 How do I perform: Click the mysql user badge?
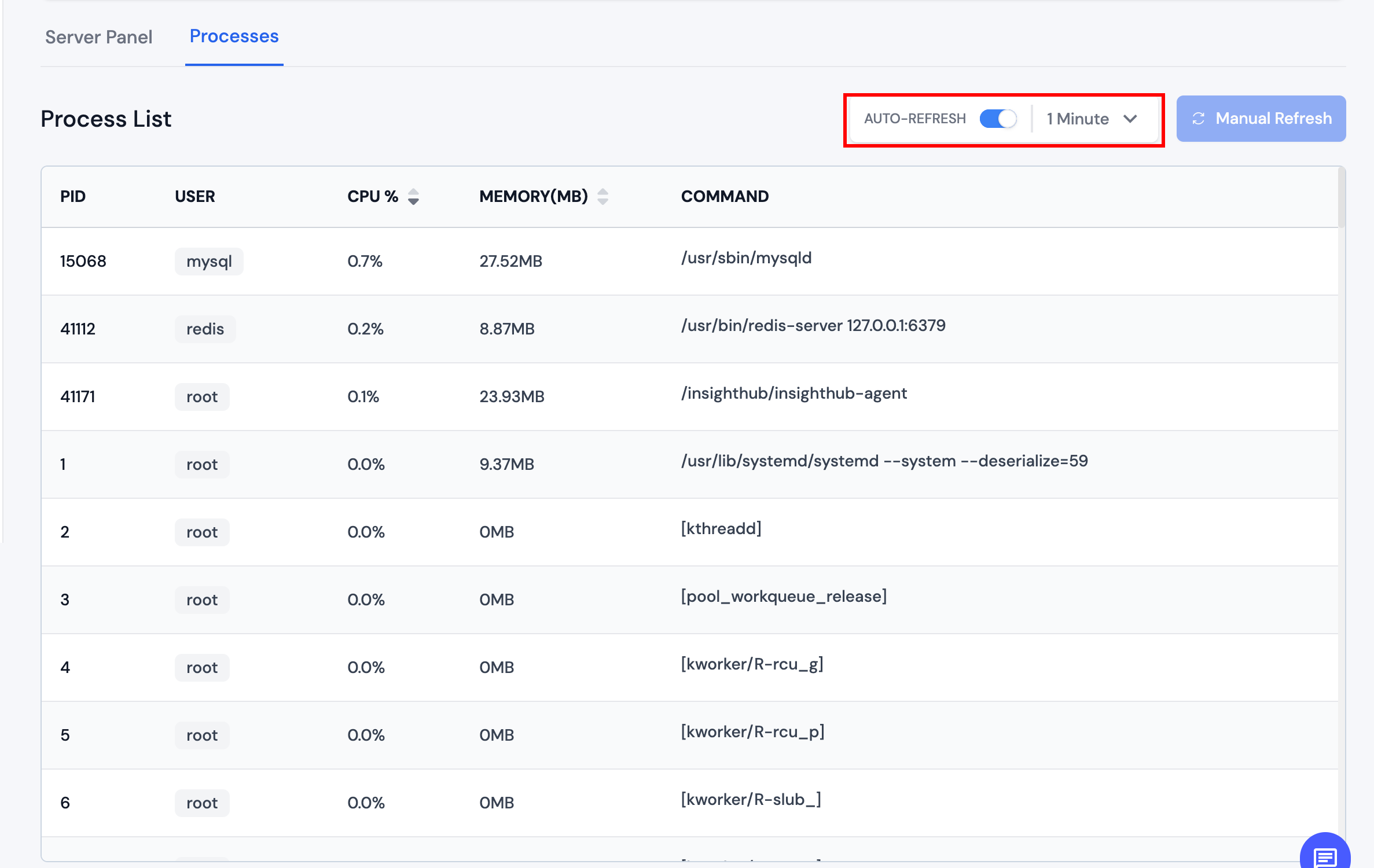pos(209,262)
